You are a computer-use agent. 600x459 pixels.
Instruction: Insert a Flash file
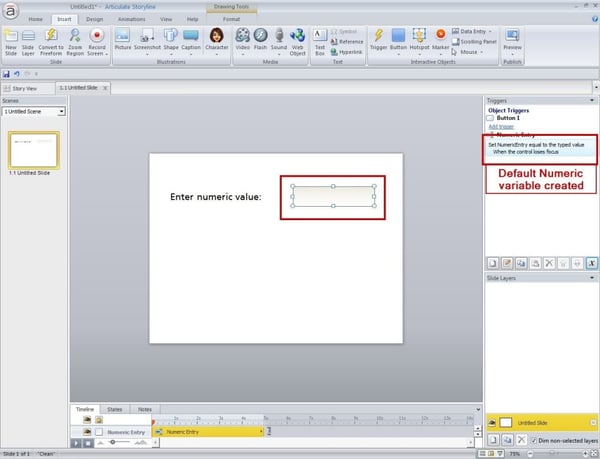[x=260, y=39]
